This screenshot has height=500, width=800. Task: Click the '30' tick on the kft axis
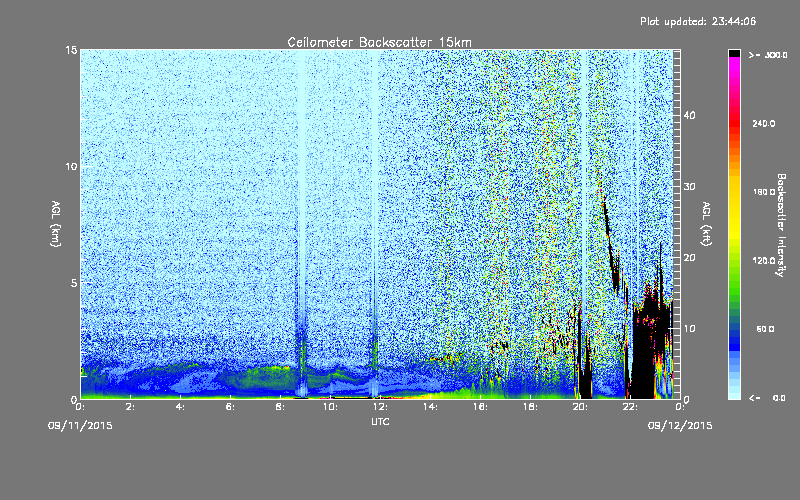689,186
